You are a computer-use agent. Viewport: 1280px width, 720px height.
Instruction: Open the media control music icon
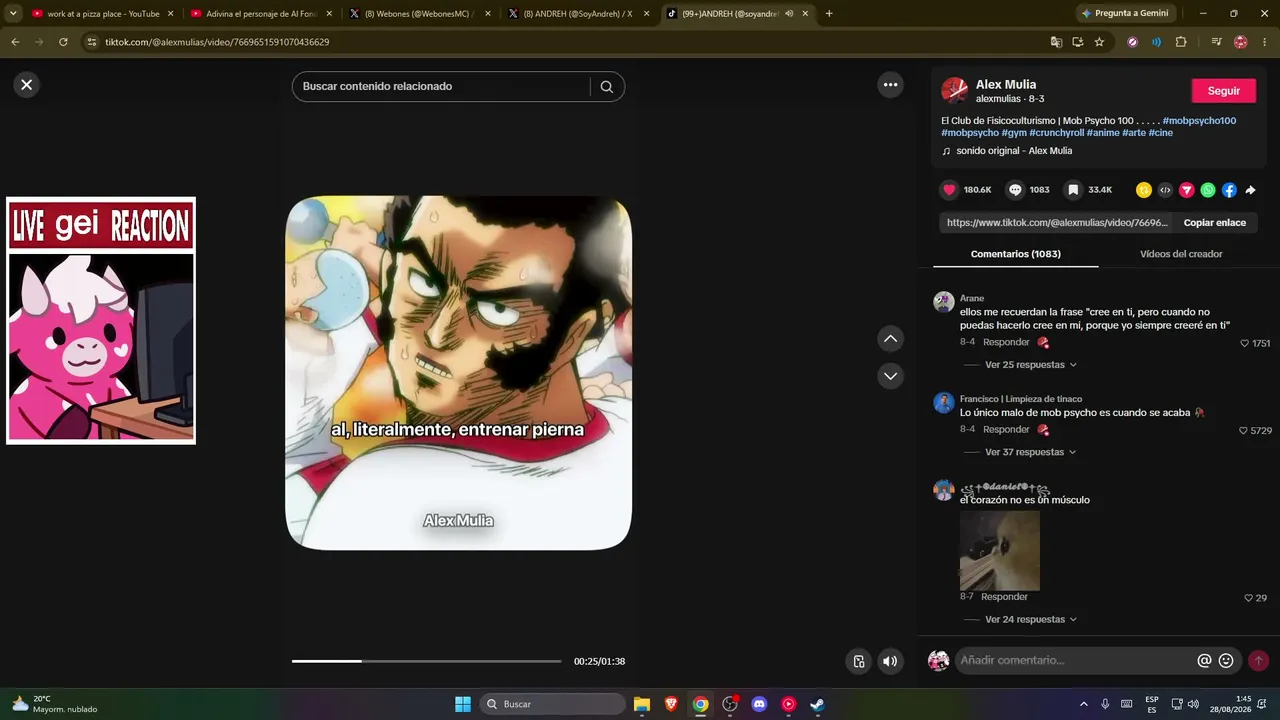[x=1216, y=42]
